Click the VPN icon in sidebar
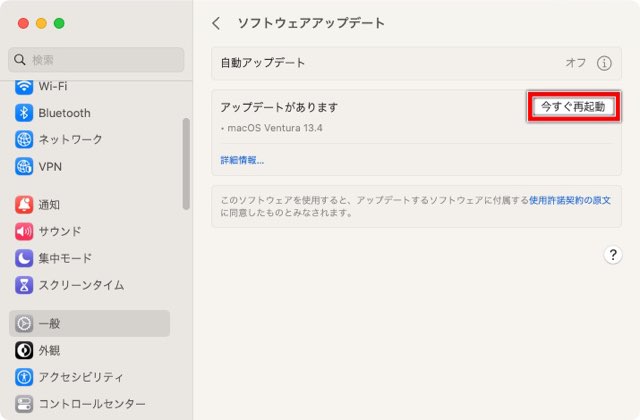Viewport: 640px width, 420px height. pos(24,167)
